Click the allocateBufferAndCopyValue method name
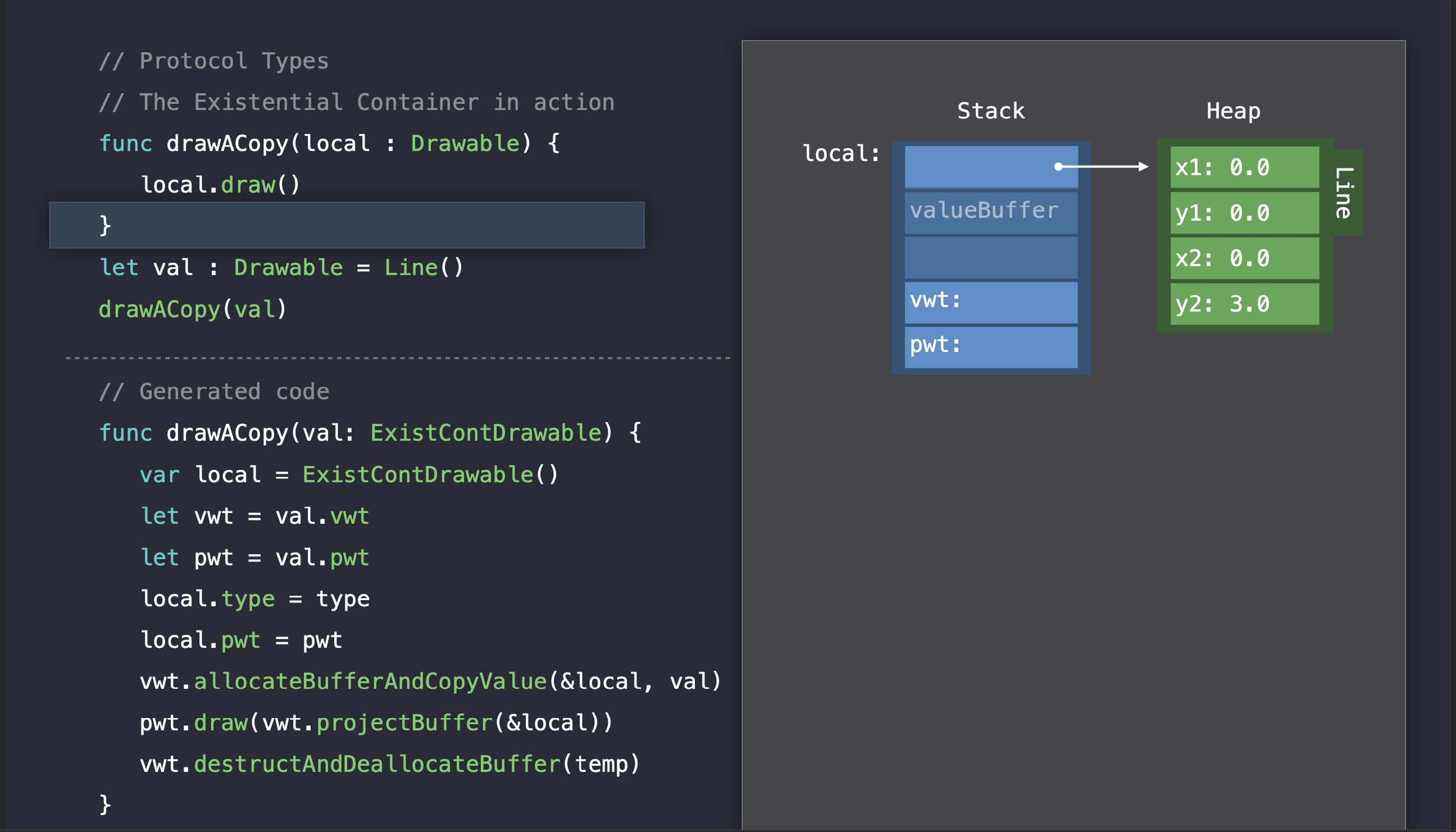This screenshot has height=832, width=1456. pyautogui.click(x=370, y=681)
